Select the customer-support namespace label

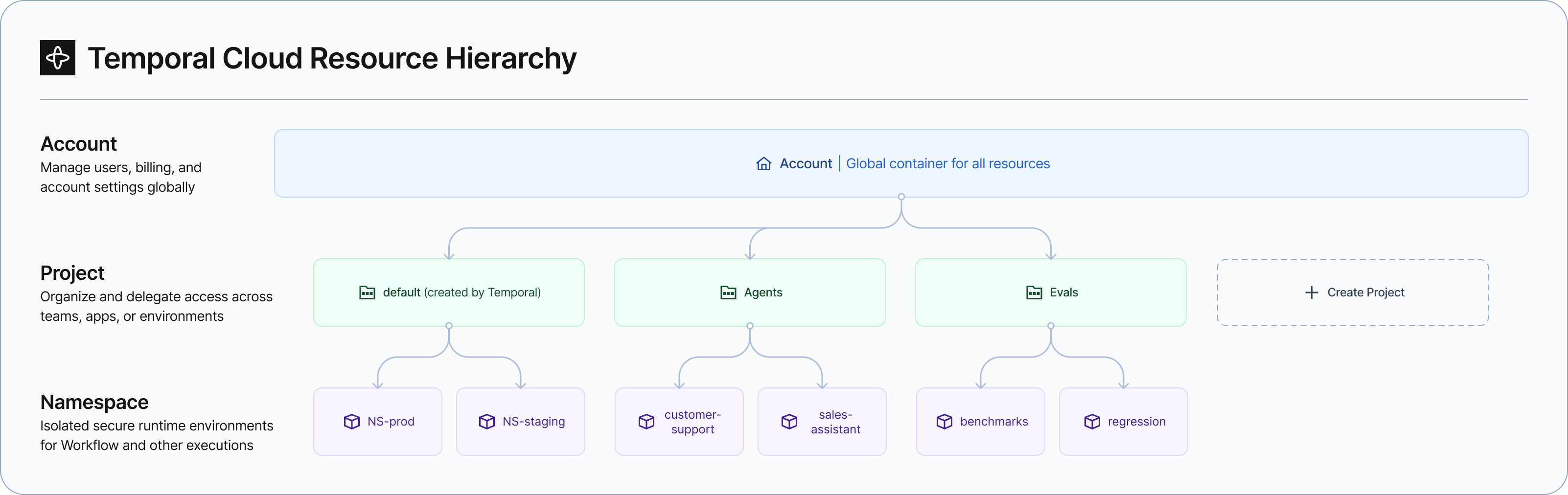coord(692,422)
